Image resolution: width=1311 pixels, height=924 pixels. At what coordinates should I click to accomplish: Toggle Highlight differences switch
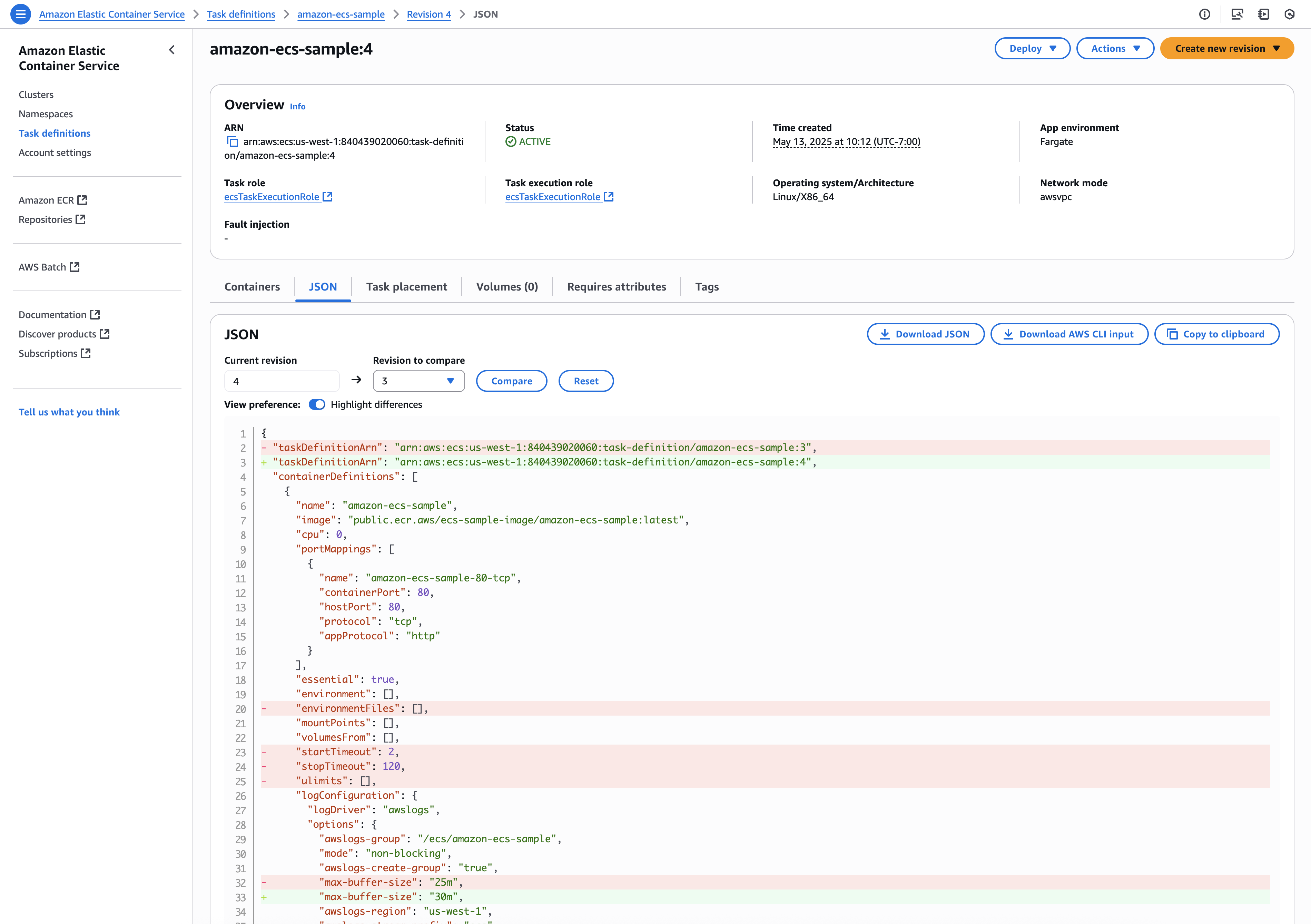pos(317,404)
